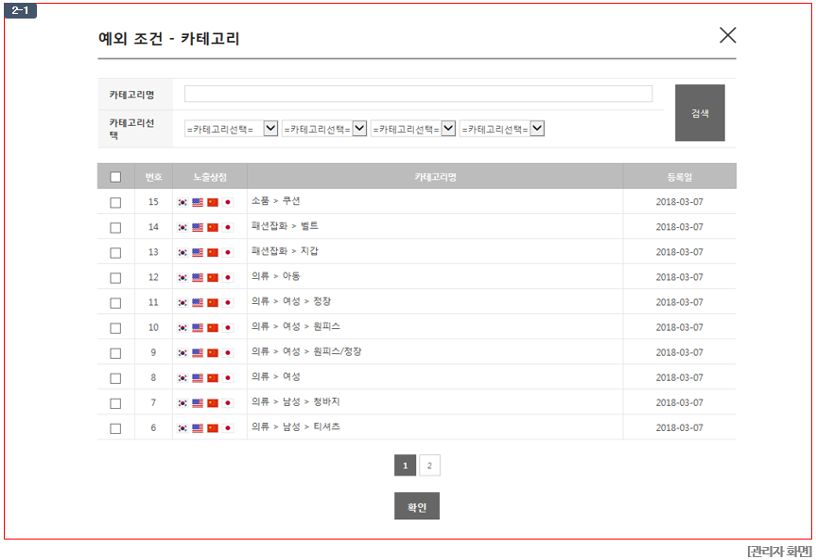This screenshot has width=816, height=560.
Task: Click the 확인 confirm button
Action: (x=416, y=507)
